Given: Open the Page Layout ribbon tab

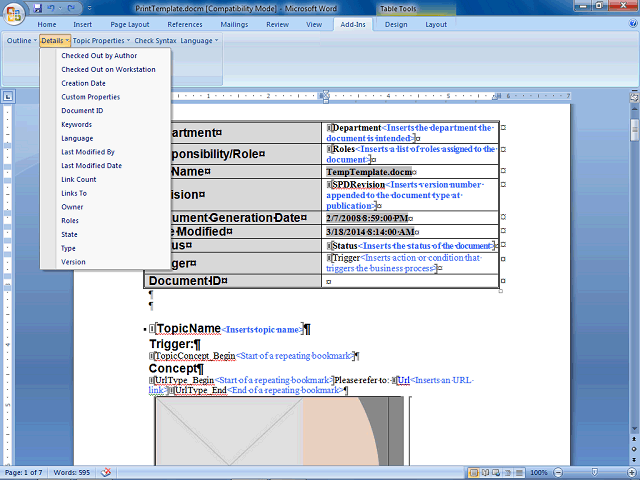Looking at the screenshot, I should click(x=130, y=24).
